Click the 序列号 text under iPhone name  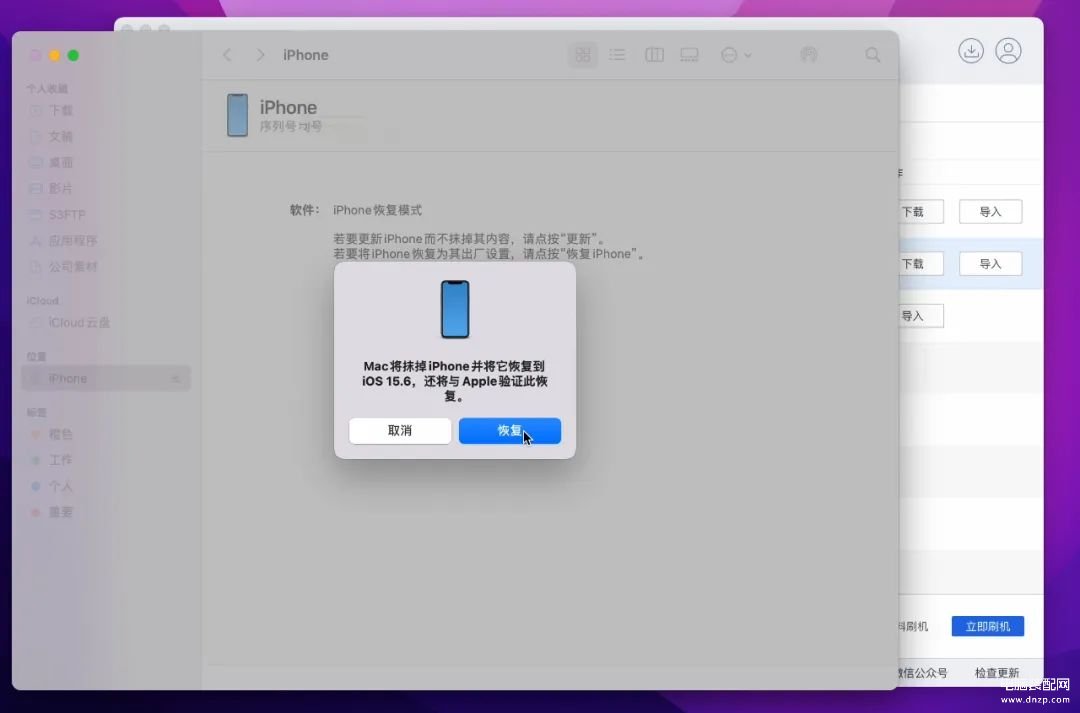291,126
